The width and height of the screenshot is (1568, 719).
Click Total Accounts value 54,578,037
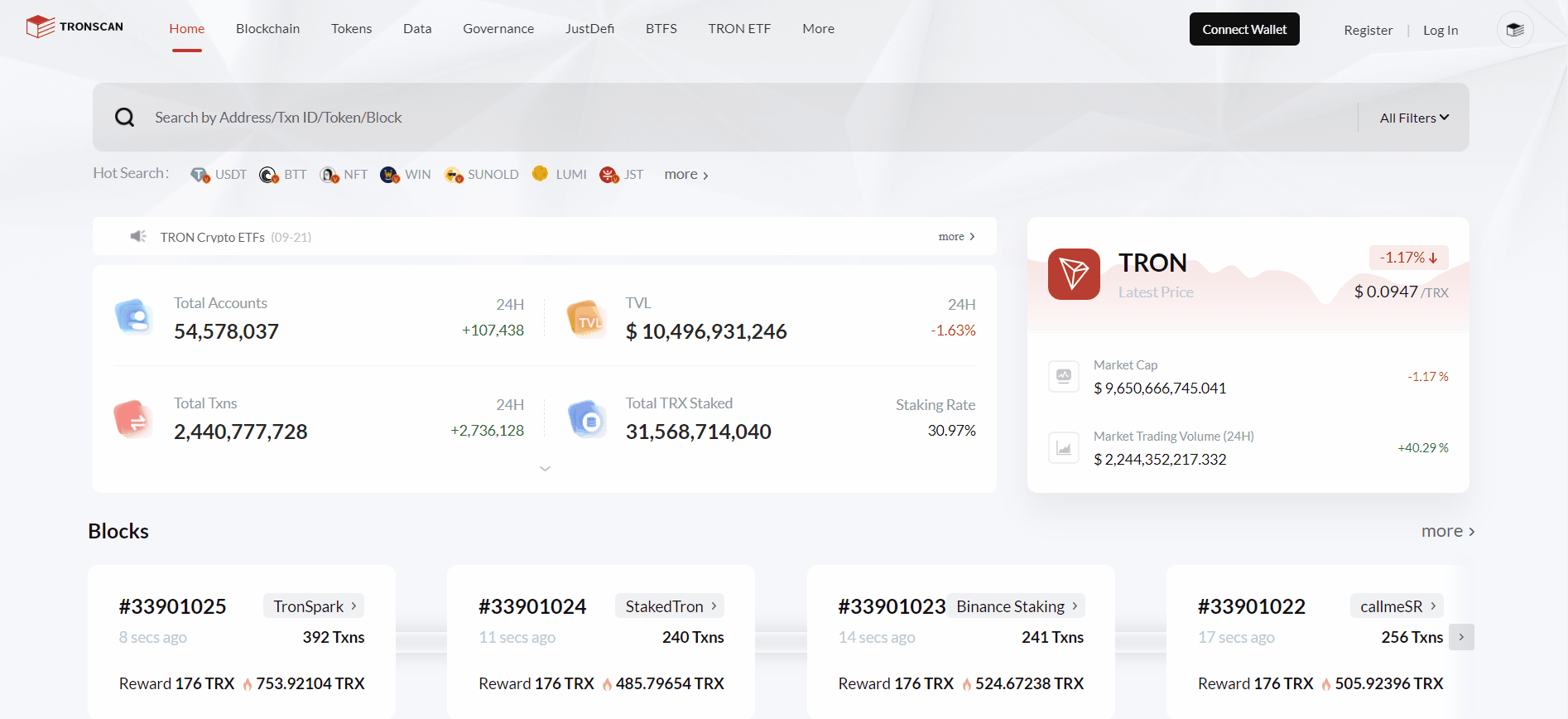coord(226,331)
